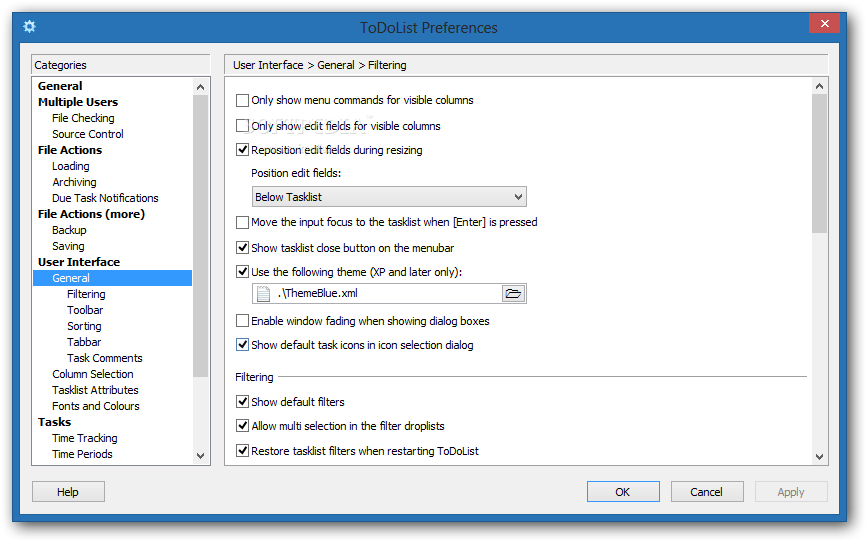
Task: Open the Column Selection category
Action: [92, 375]
